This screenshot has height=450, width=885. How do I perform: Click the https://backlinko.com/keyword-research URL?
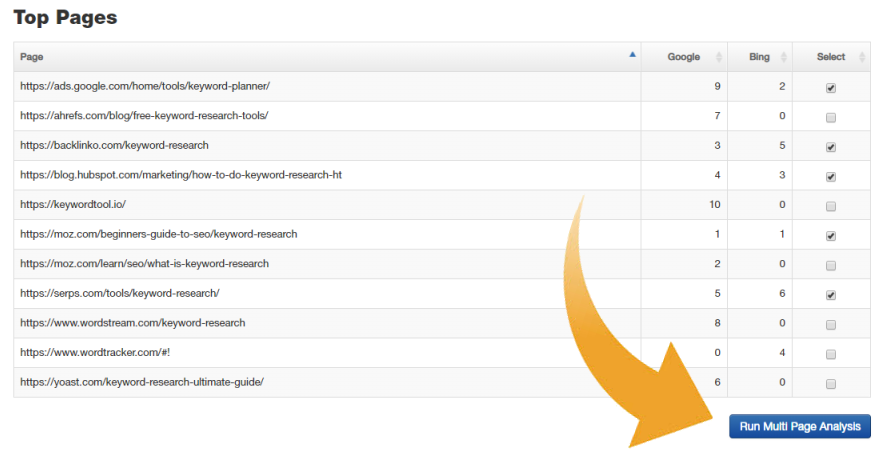(115, 145)
